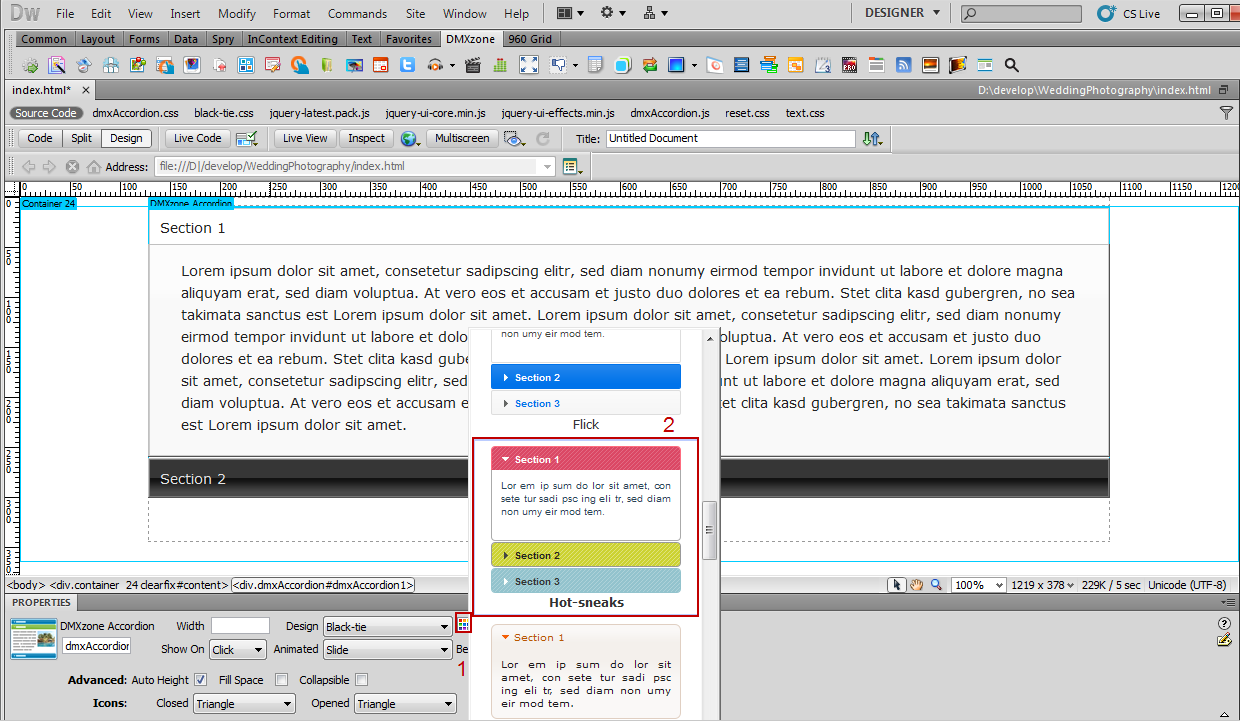Screen dimensions: 1240x721
Task: Select the body tag in tag selector
Action: tap(25, 585)
